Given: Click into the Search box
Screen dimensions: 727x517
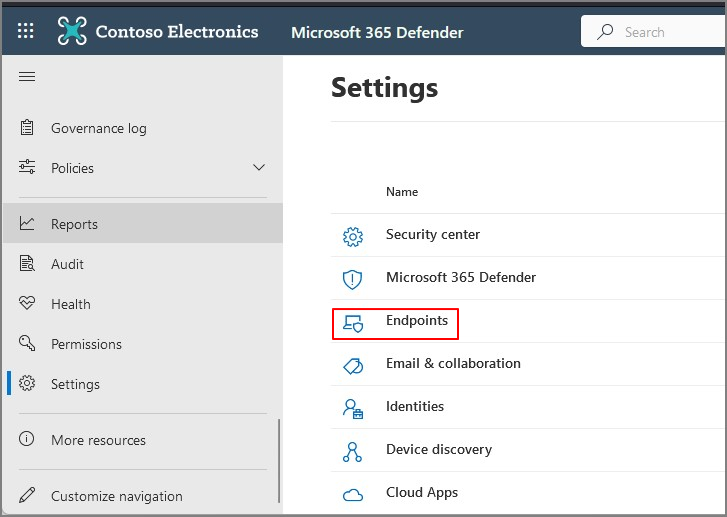Looking at the screenshot, I should click(653, 31).
